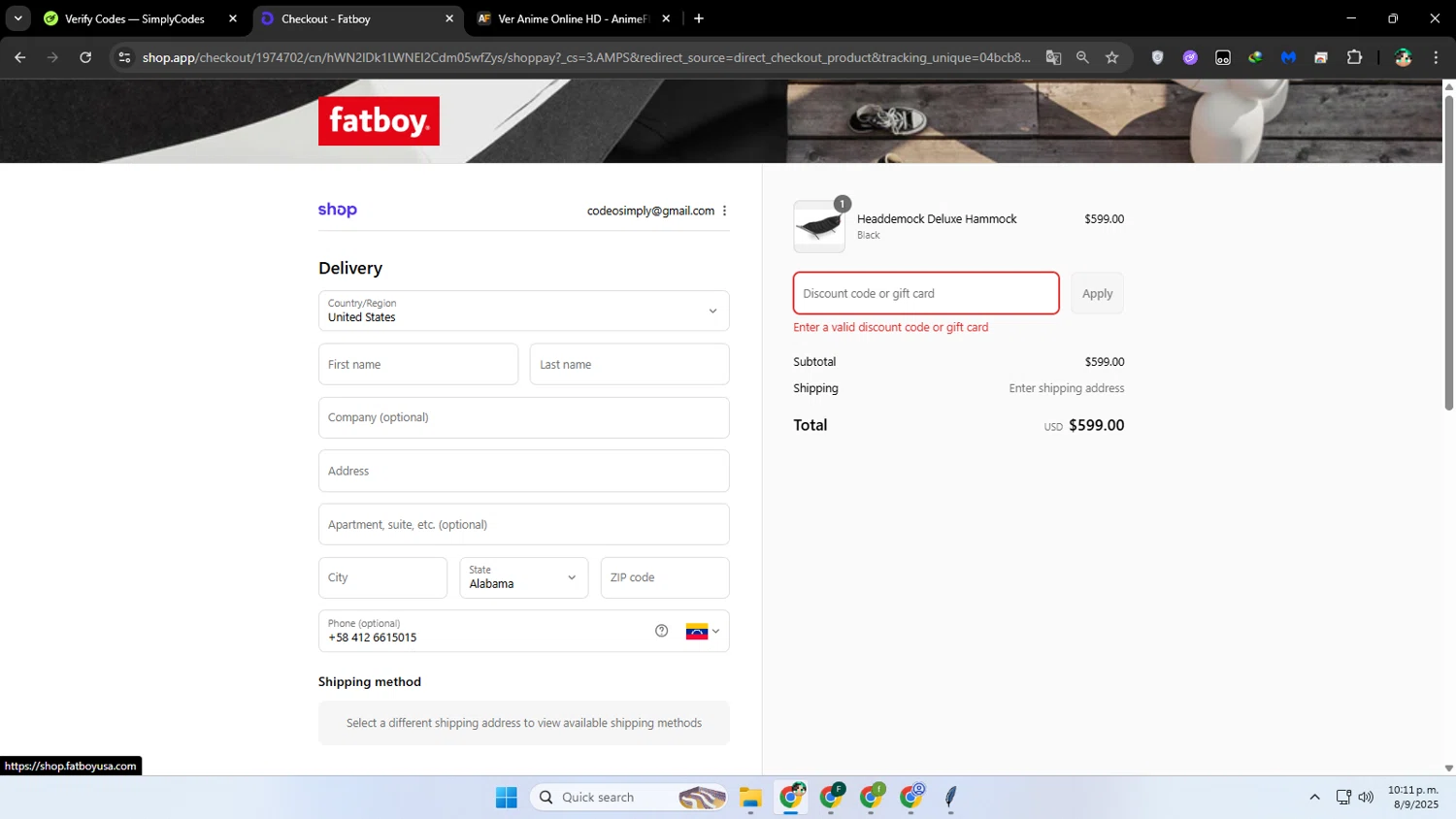
Task: Click the first Chrome taskbar icon
Action: [791, 797]
